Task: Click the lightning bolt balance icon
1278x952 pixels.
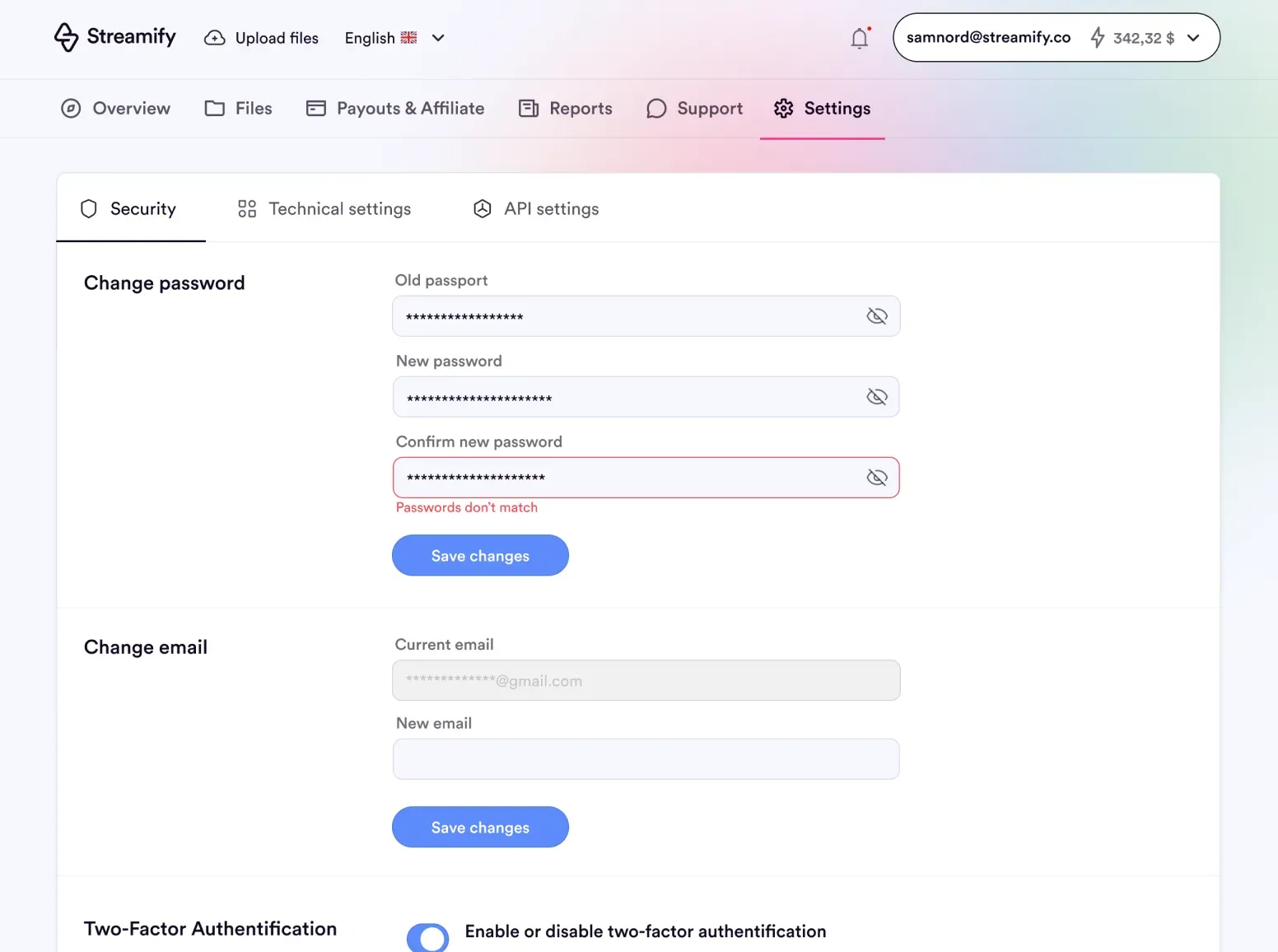Action: [1097, 37]
